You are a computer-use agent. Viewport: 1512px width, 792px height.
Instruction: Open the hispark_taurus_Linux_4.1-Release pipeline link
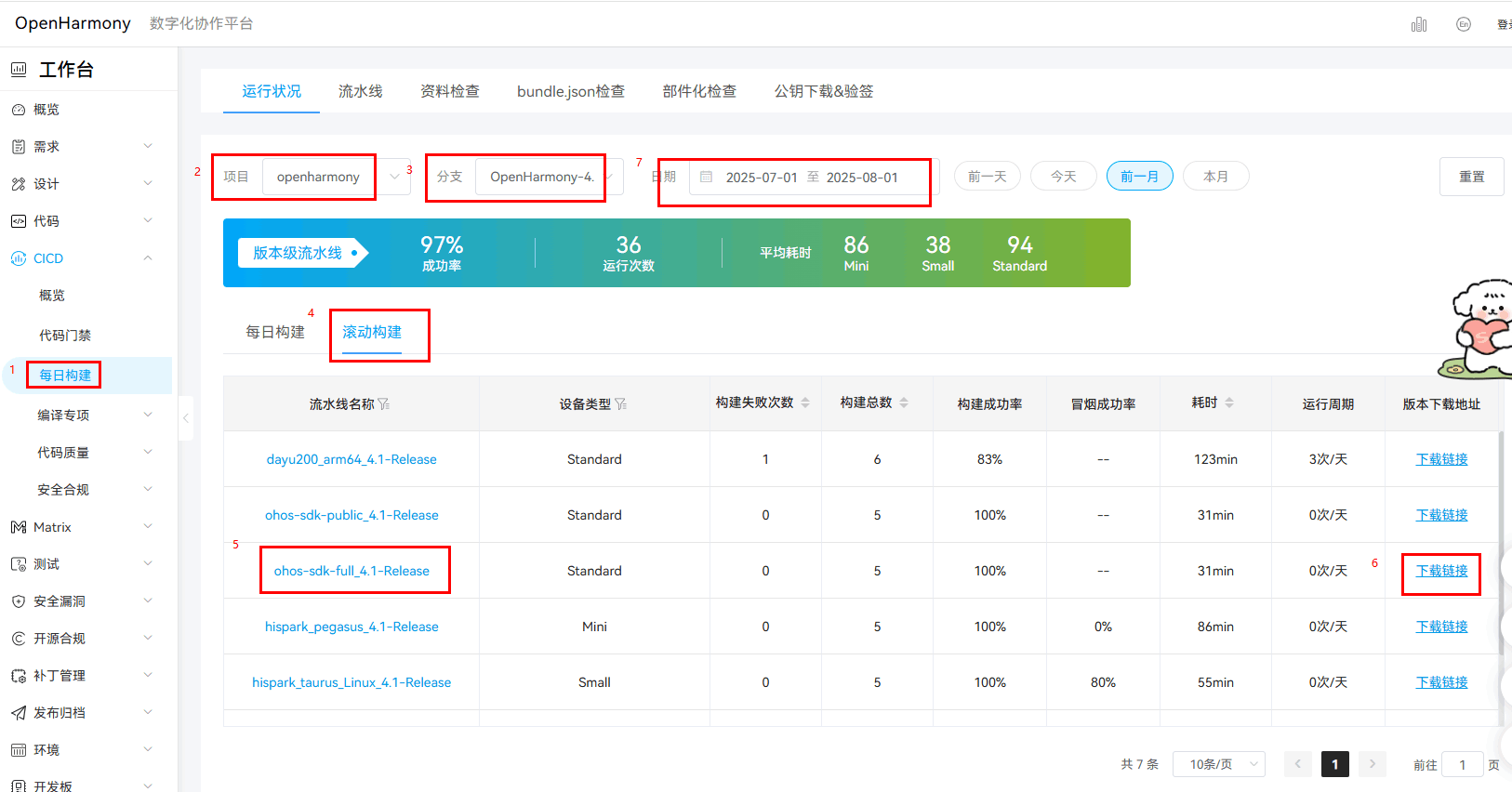[351, 682]
